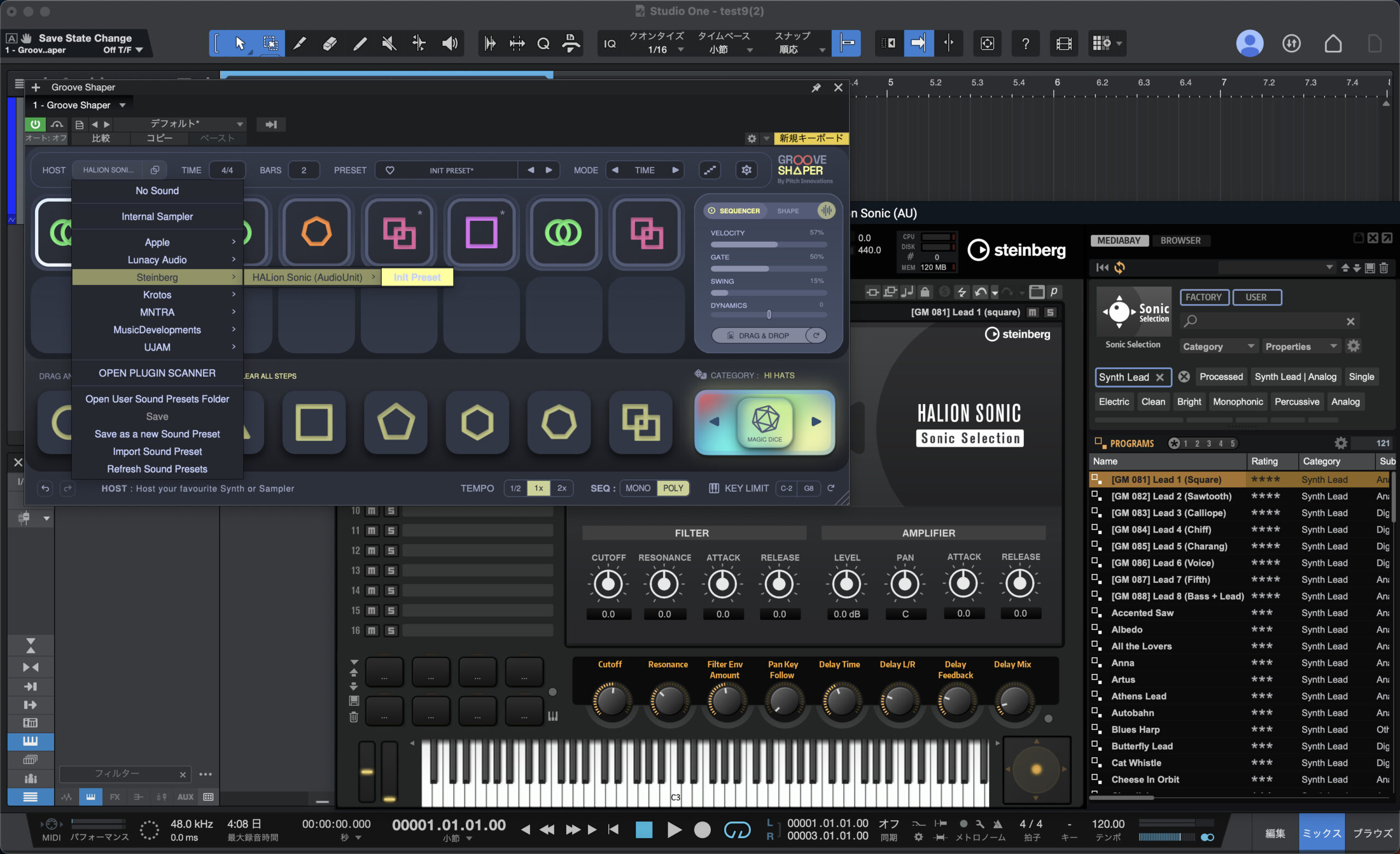The width and height of the screenshot is (1400, 854).
Task: Select the purple square pad
Action: click(x=481, y=232)
